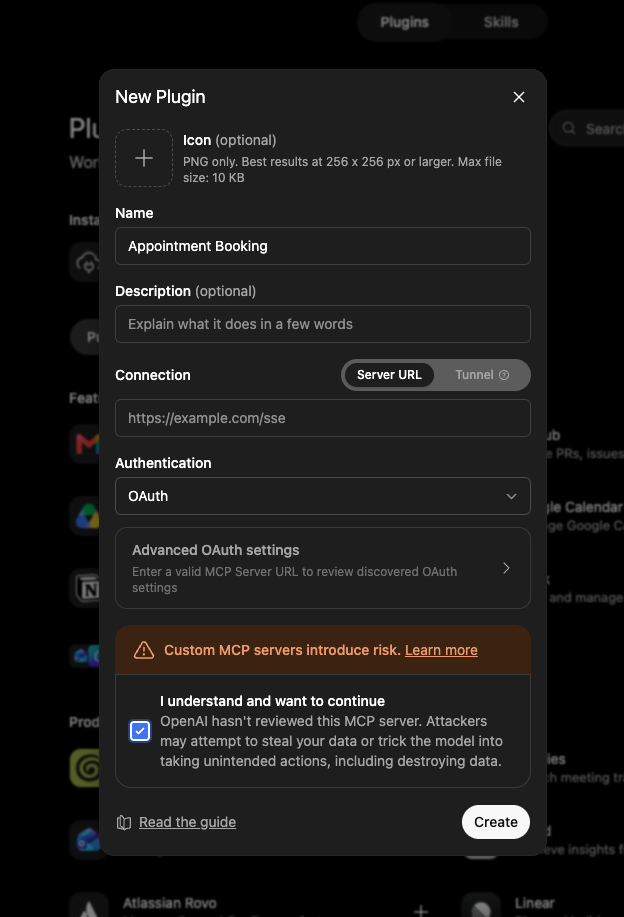Click the server URL input field

pos(323,418)
